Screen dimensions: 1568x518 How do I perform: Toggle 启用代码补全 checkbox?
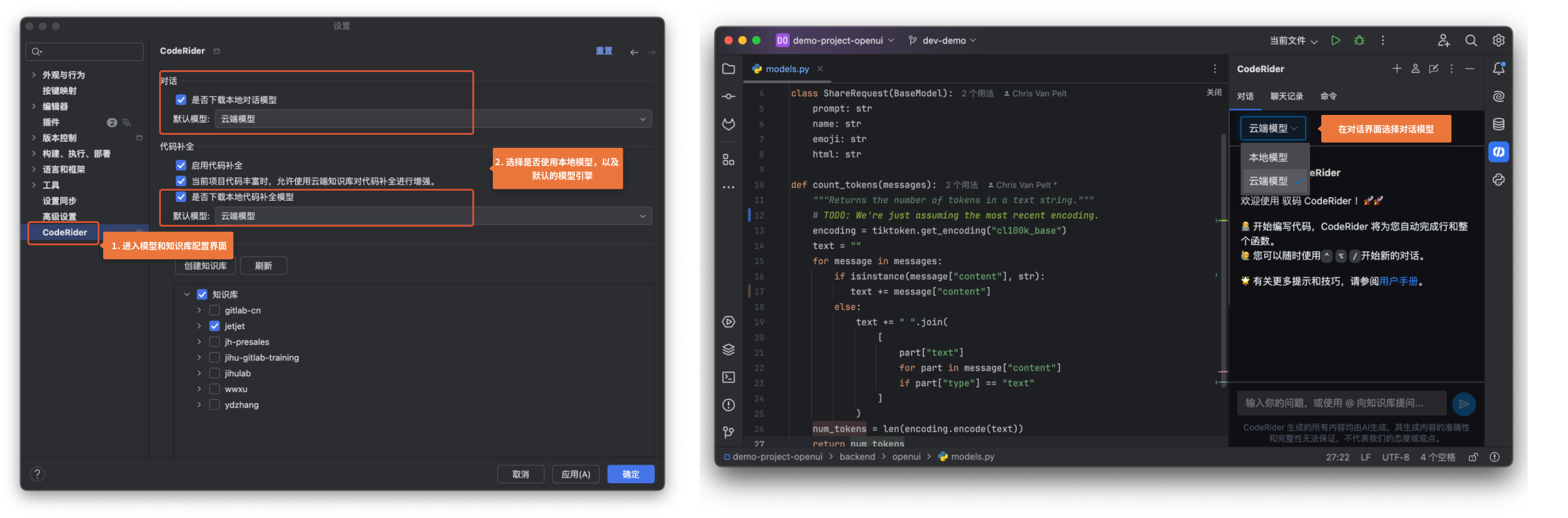[181, 165]
